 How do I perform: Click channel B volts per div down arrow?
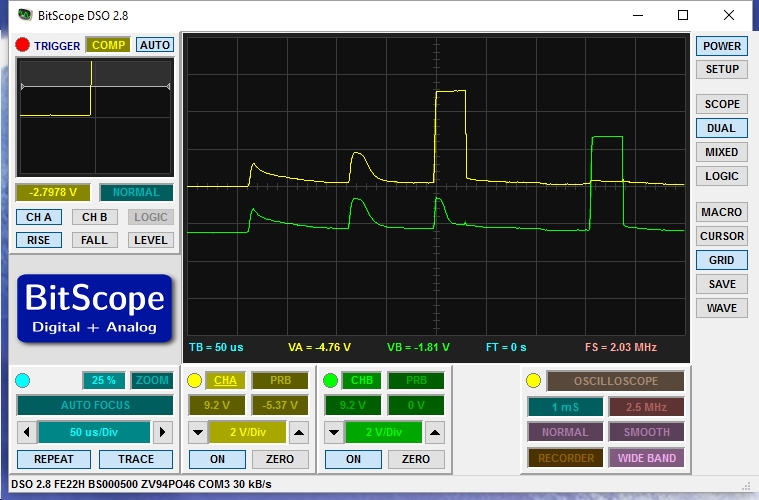pyautogui.click(x=334, y=433)
